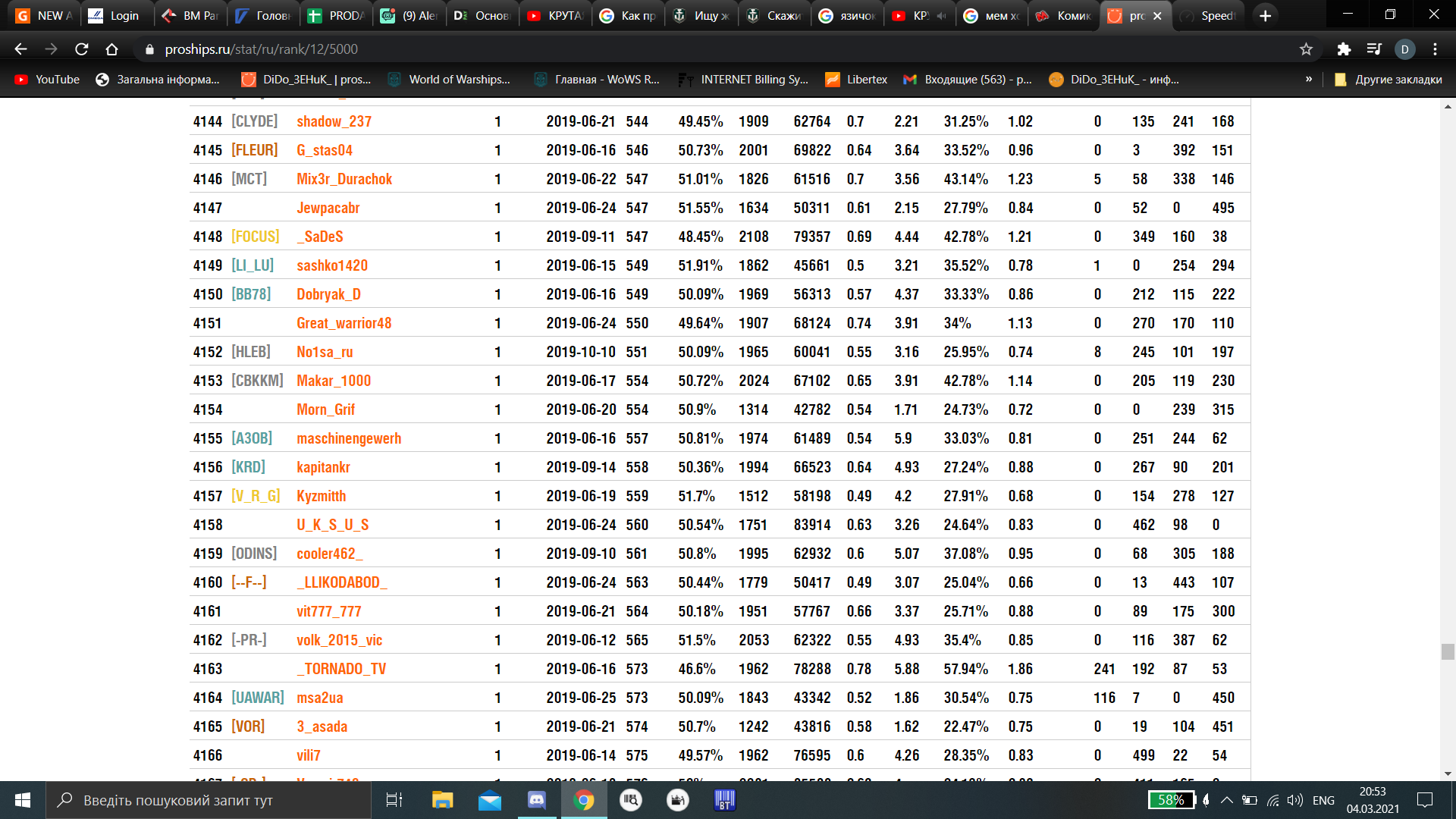This screenshot has width=1456, height=819.
Task: Switch to the PRODA tab
Action: tap(336, 16)
